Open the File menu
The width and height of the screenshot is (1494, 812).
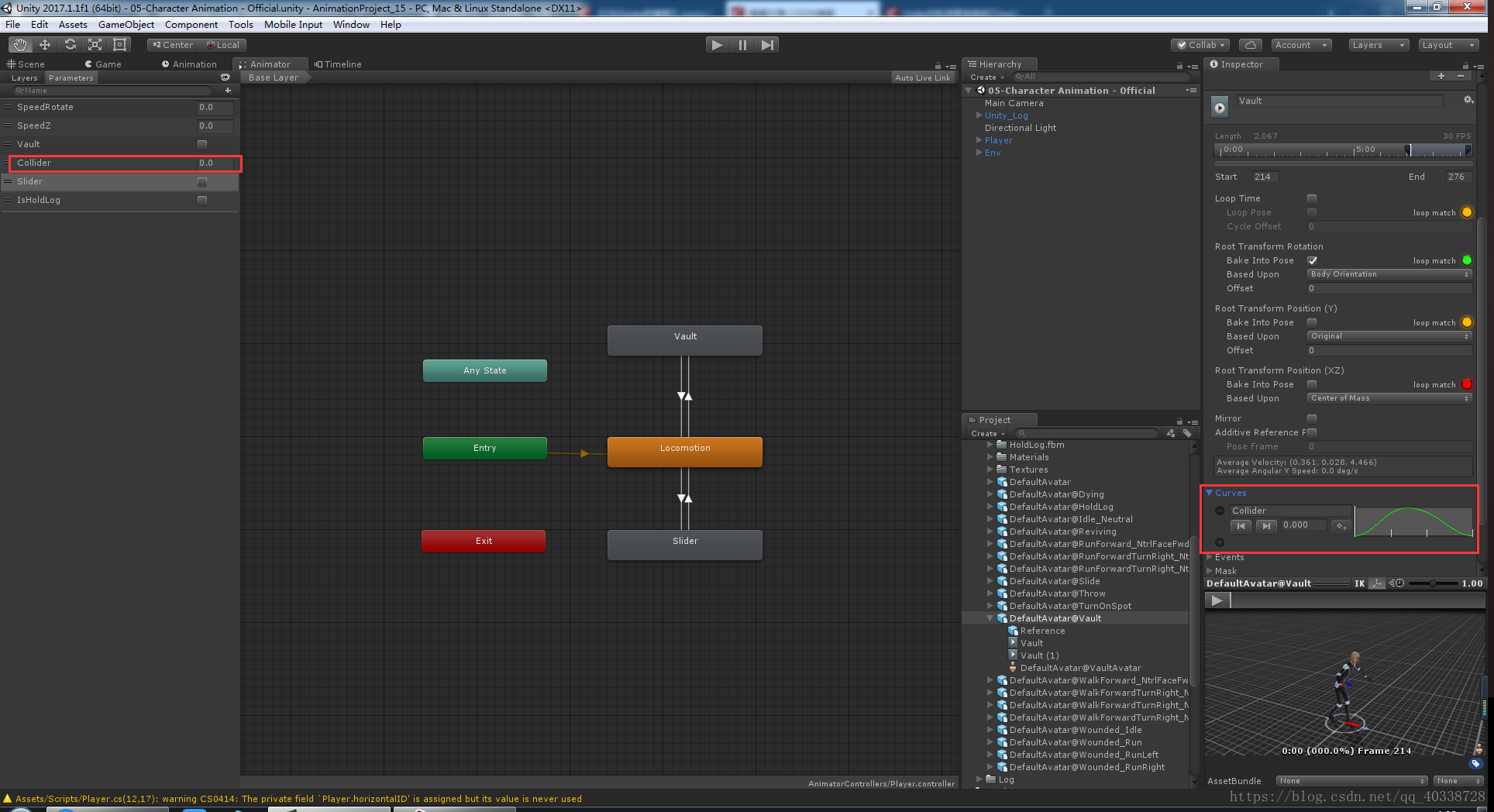(12, 25)
